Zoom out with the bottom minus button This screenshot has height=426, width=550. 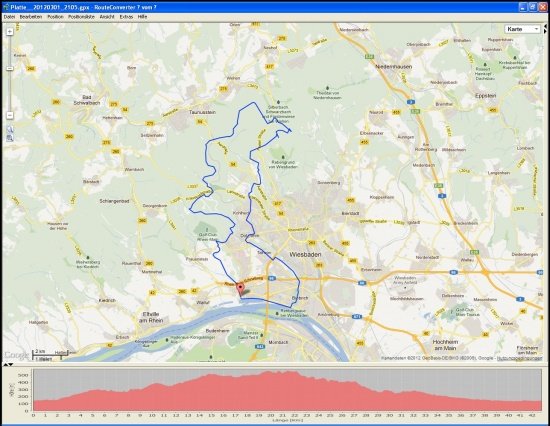click(10, 115)
